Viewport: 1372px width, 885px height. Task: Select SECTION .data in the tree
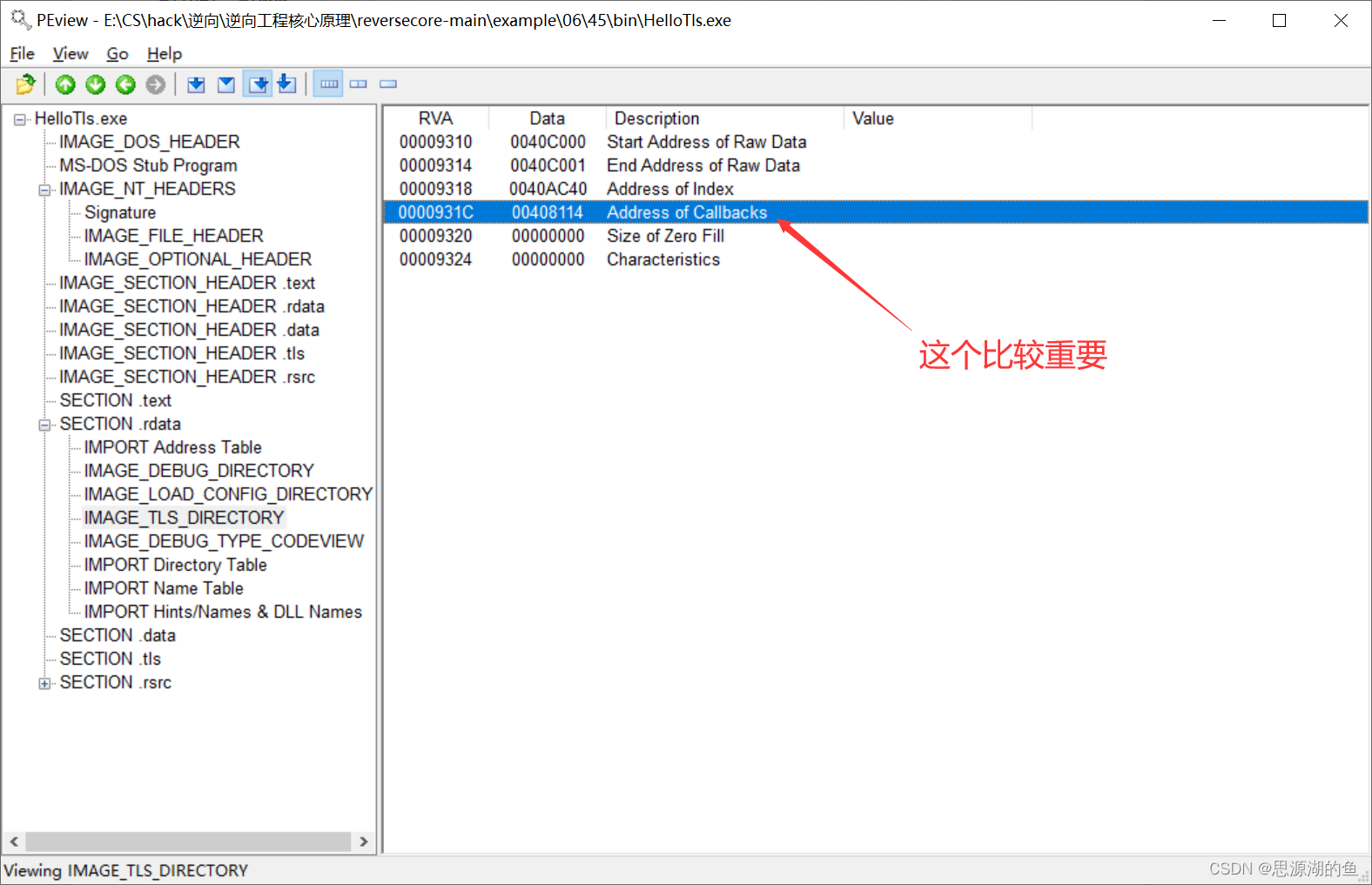pos(118,635)
